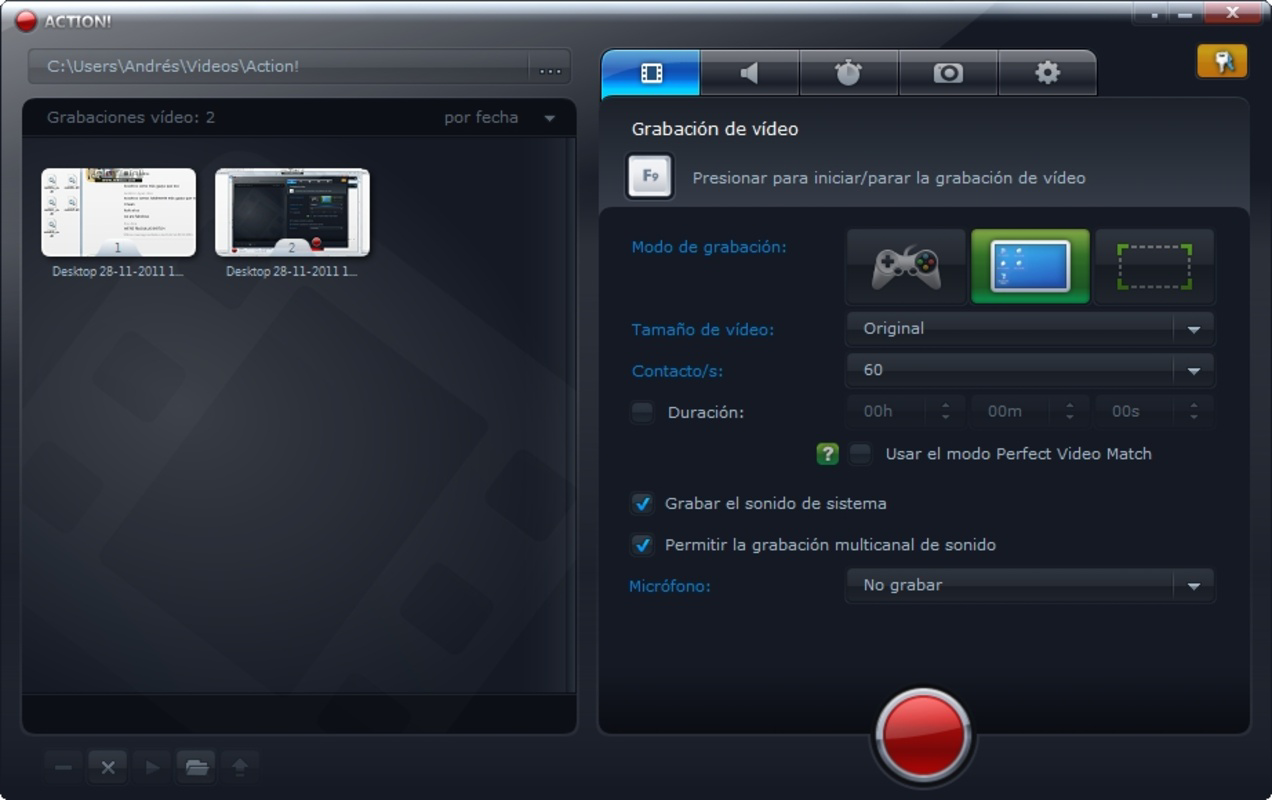Play the selected recording
The height and width of the screenshot is (800, 1272).
point(152,767)
